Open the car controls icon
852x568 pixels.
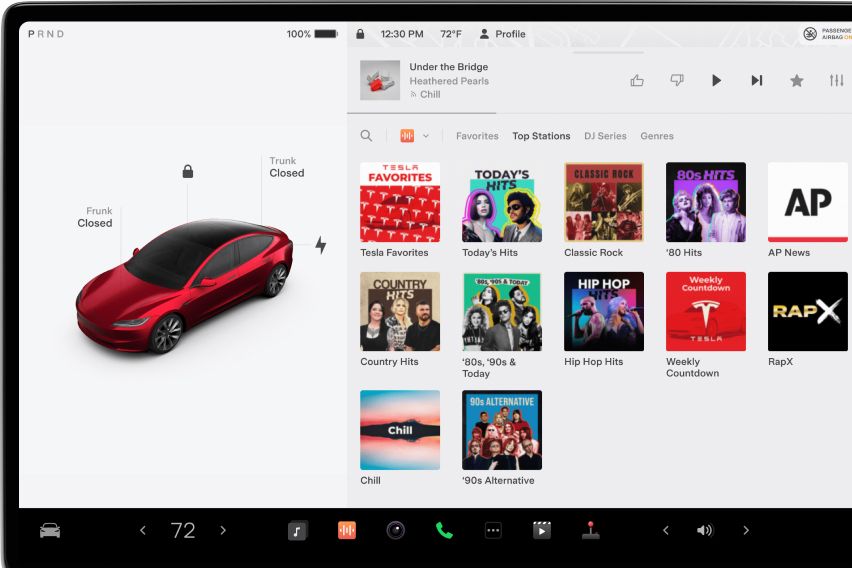coord(50,531)
